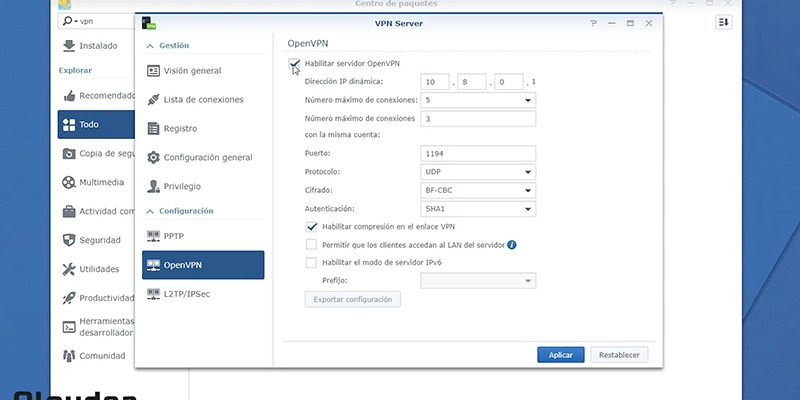Open Utilidades category in Centro de paquetes
Viewport: 800px width, 400px height.
tap(96, 269)
